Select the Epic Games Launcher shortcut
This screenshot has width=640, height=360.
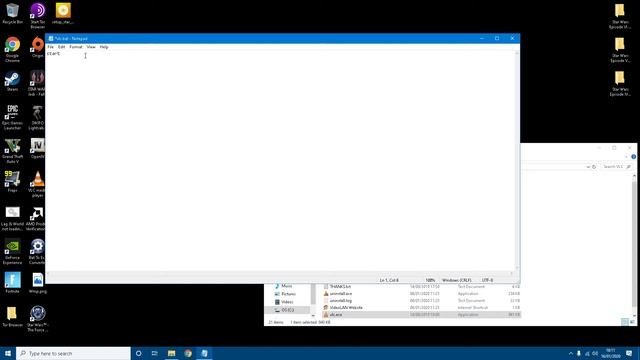(12, 117)
